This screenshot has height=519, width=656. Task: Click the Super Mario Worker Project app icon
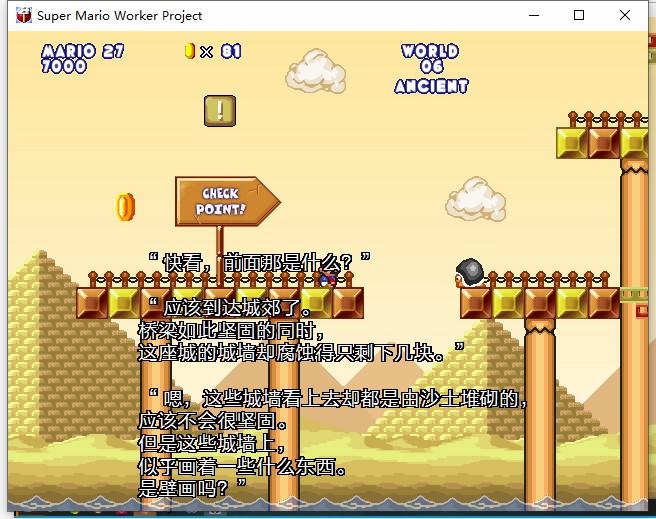24,15
